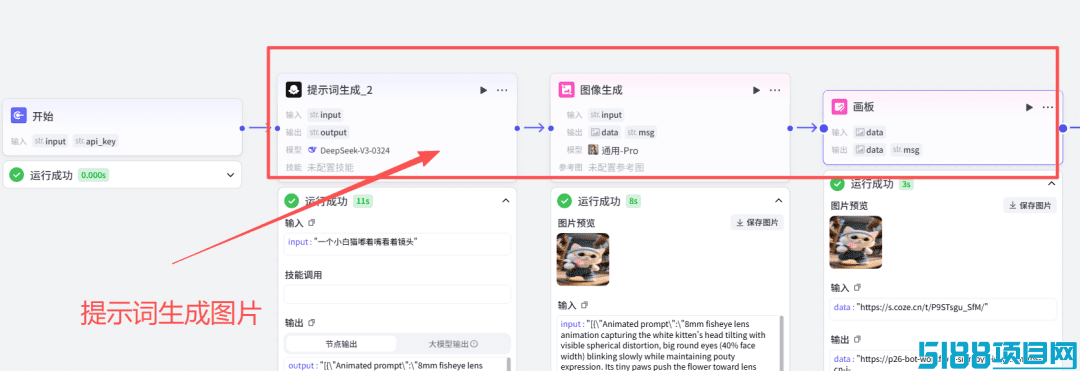Image resolution: width=1080 pixels, height=371 pixels.
Task: Click the DeepSeek-V3-0324 model label
Action: click(355, 150)
